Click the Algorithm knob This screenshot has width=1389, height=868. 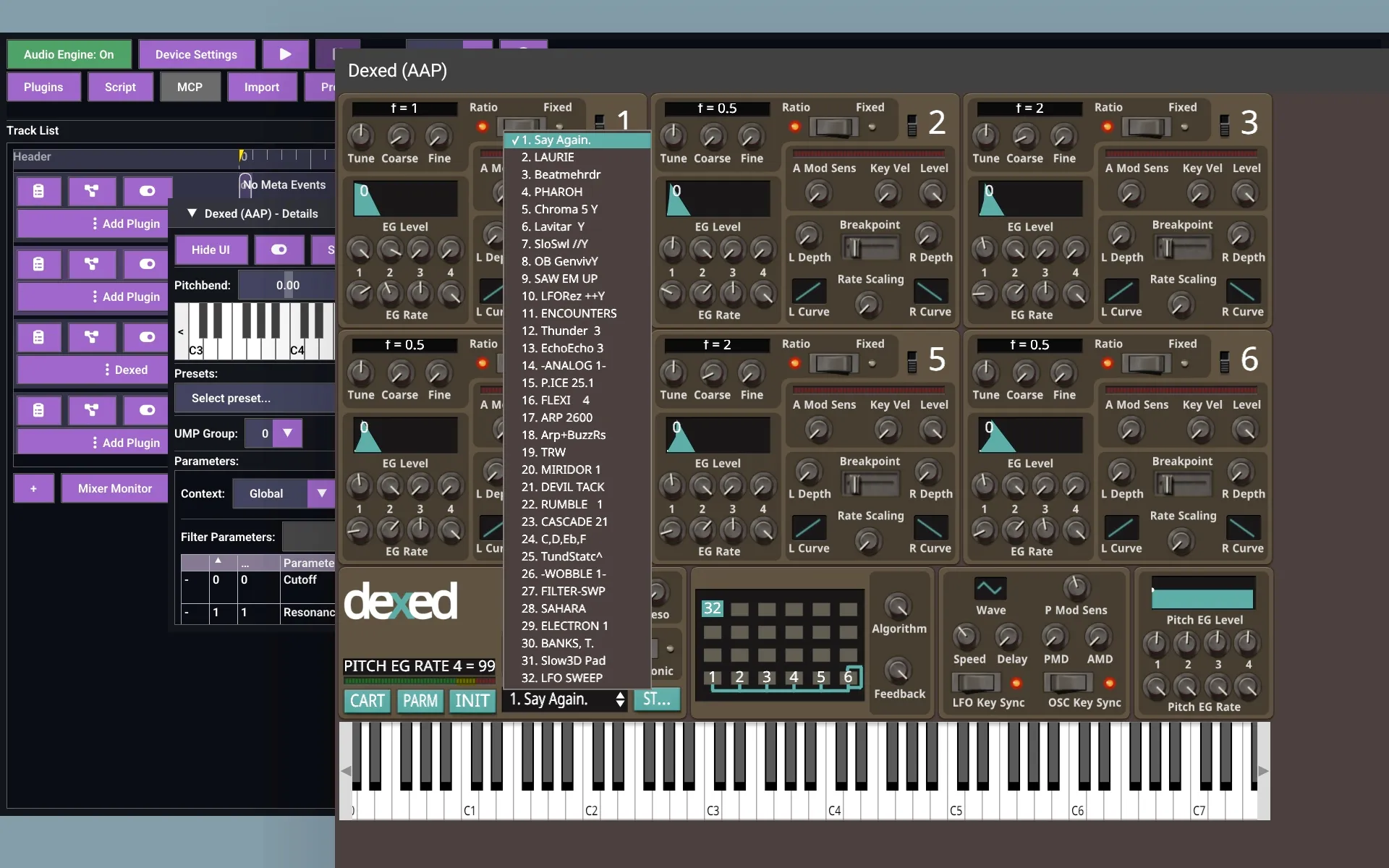(898, 606)
